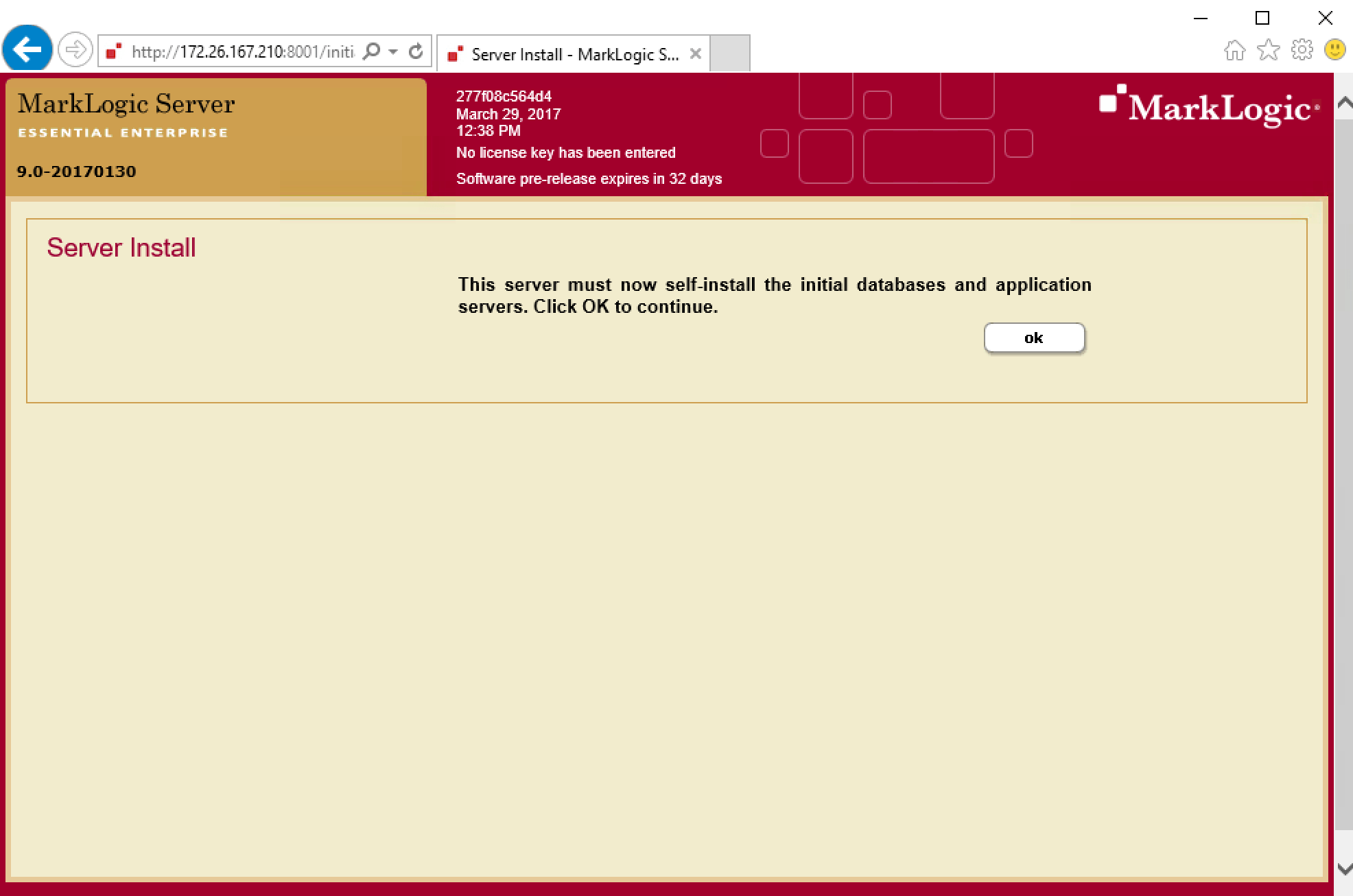Viewport: 1353px width, 896px height.
Task: Click the browser Forward arrow button
Action: click(75, 50)
